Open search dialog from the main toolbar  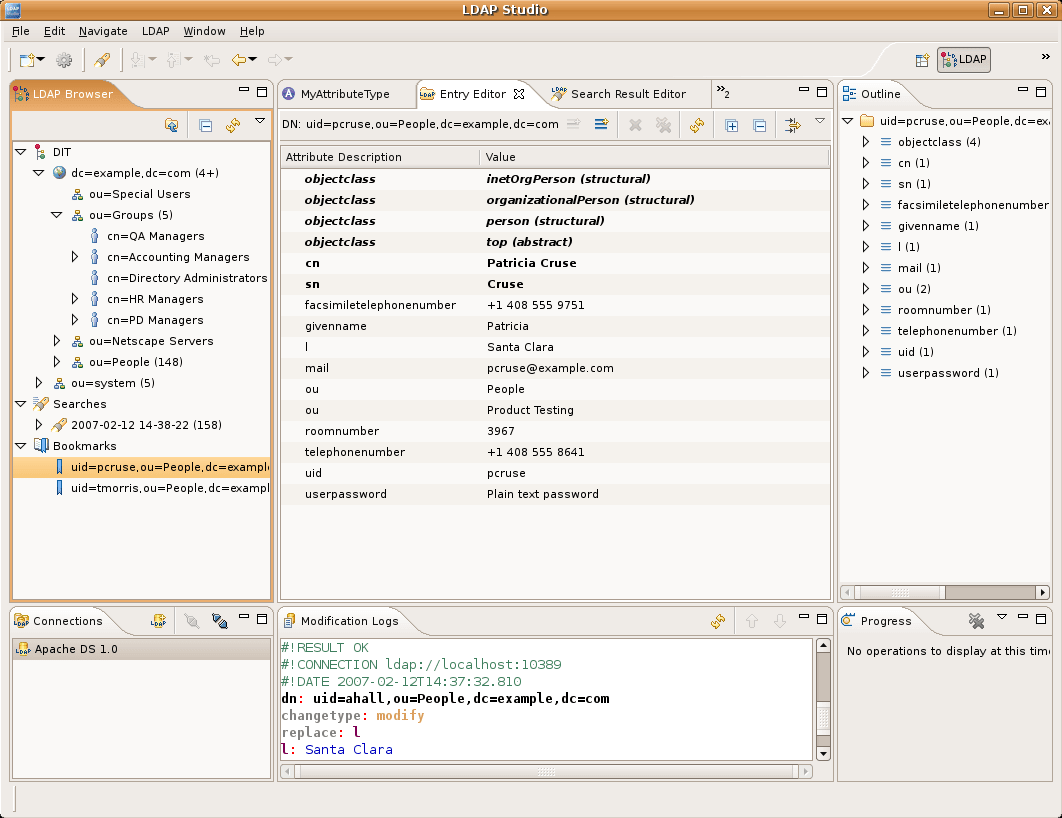click(102, 60)
